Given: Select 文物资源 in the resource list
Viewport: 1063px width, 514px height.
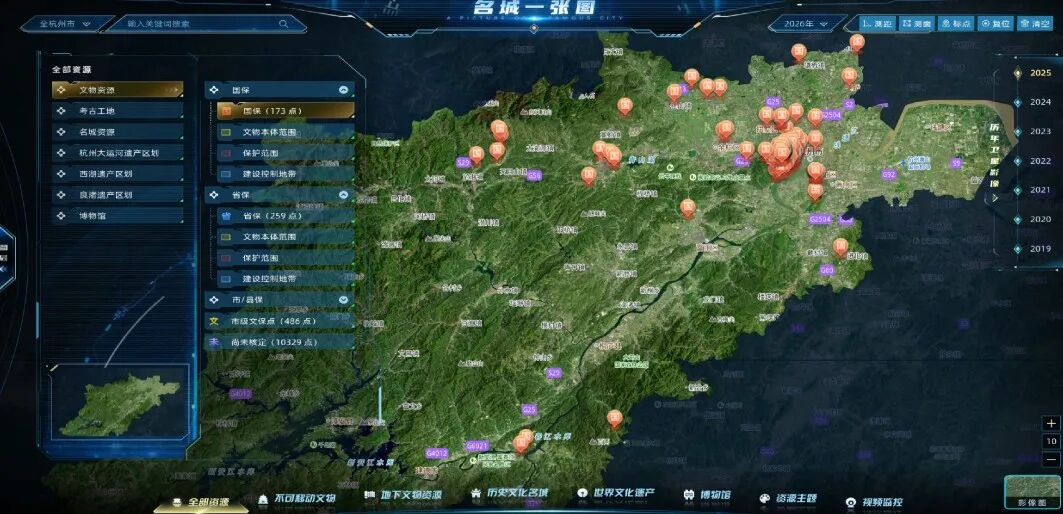Looking at the screenshot, I should click(117, 90).
